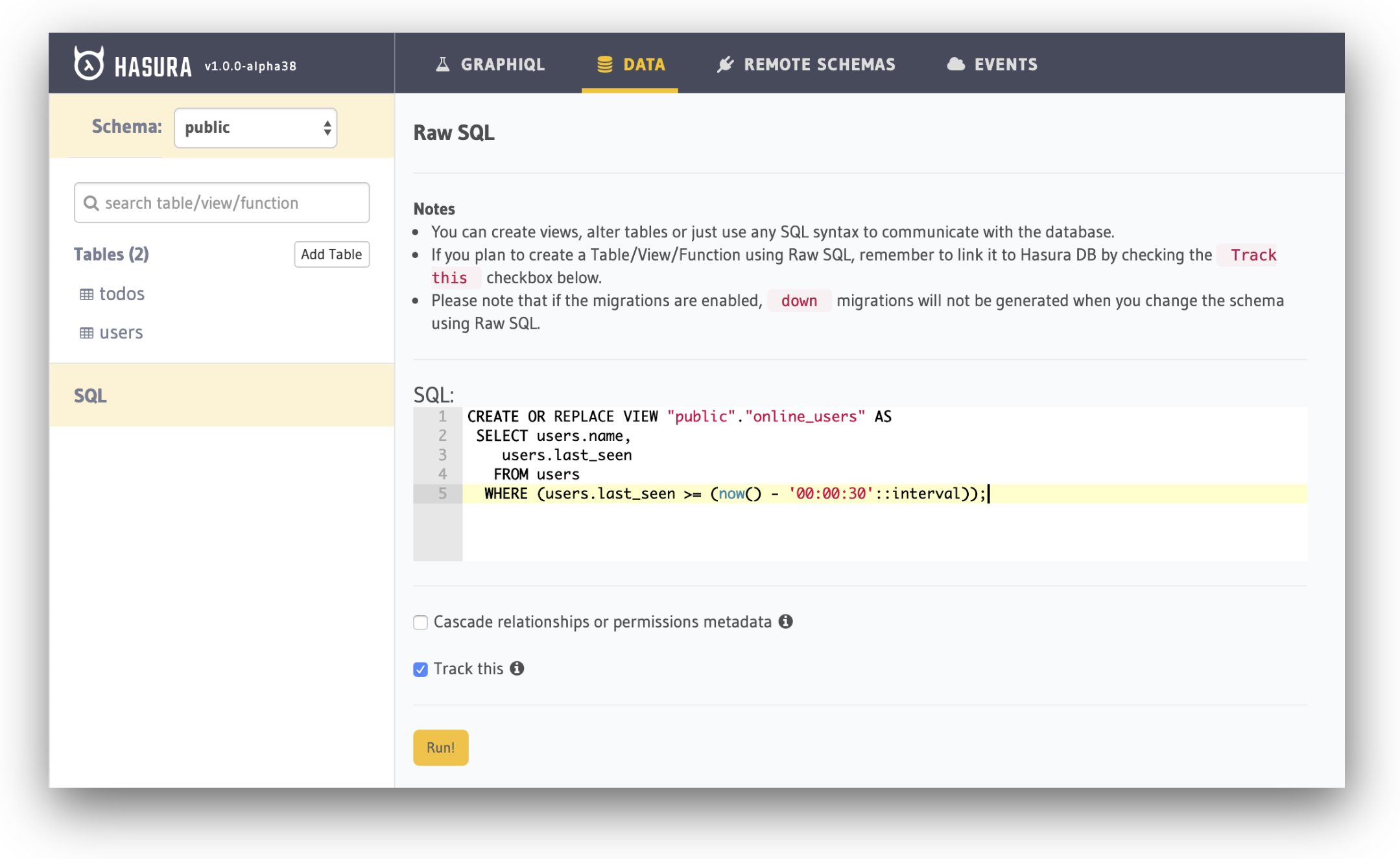Click the GraphiQL flask icon
The image size is (1400, 859).
point(442,64)
